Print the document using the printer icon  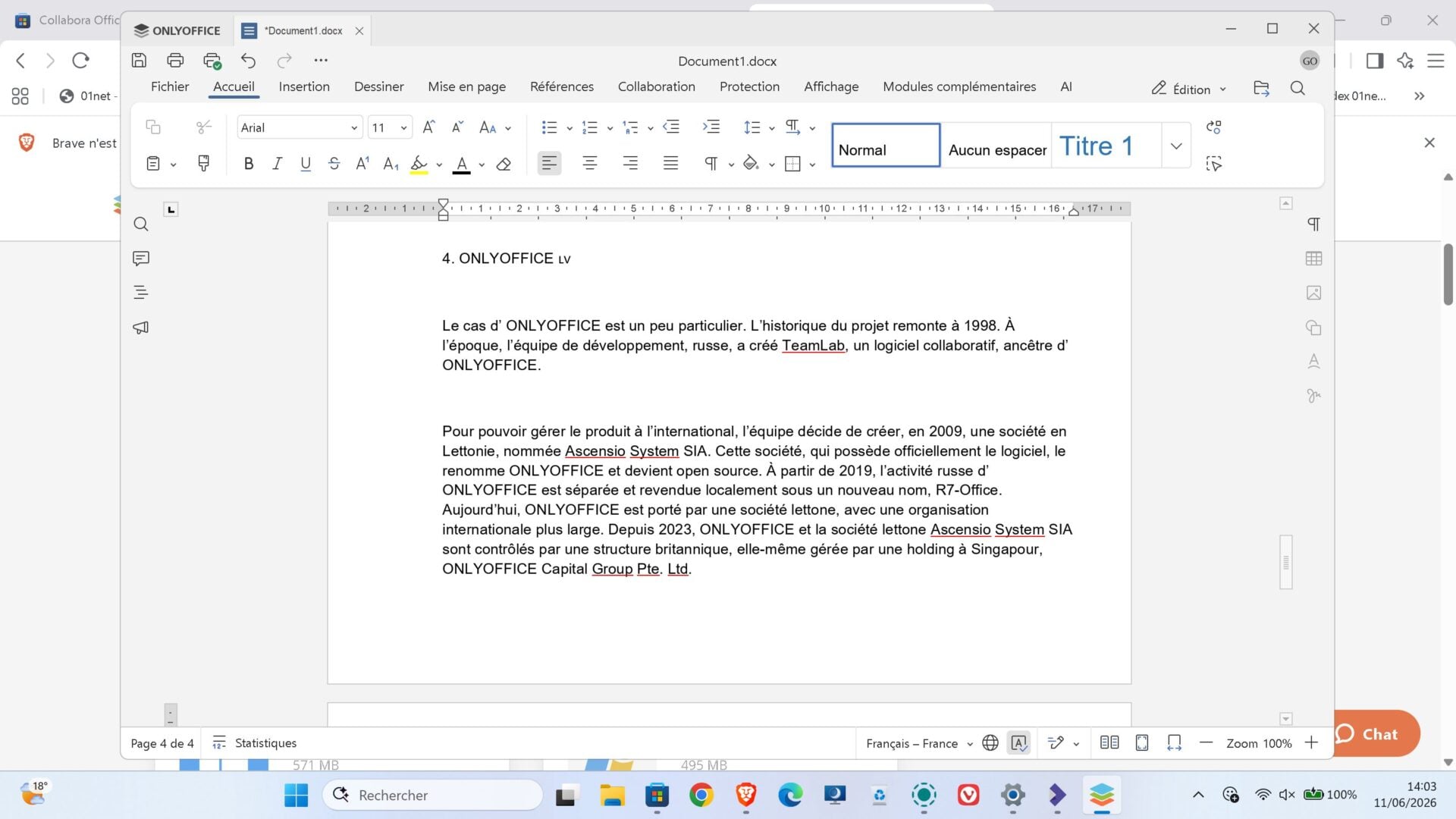pyautogui.click(x=175, y=60)
